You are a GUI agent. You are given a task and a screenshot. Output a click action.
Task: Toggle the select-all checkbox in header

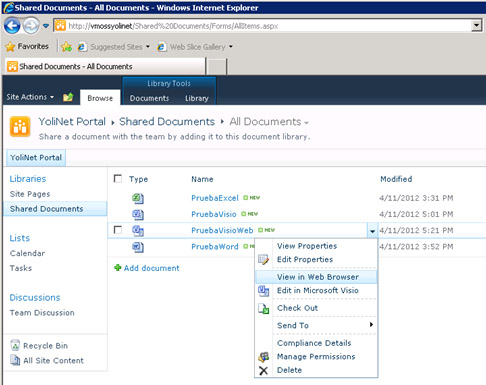[118, 178]
